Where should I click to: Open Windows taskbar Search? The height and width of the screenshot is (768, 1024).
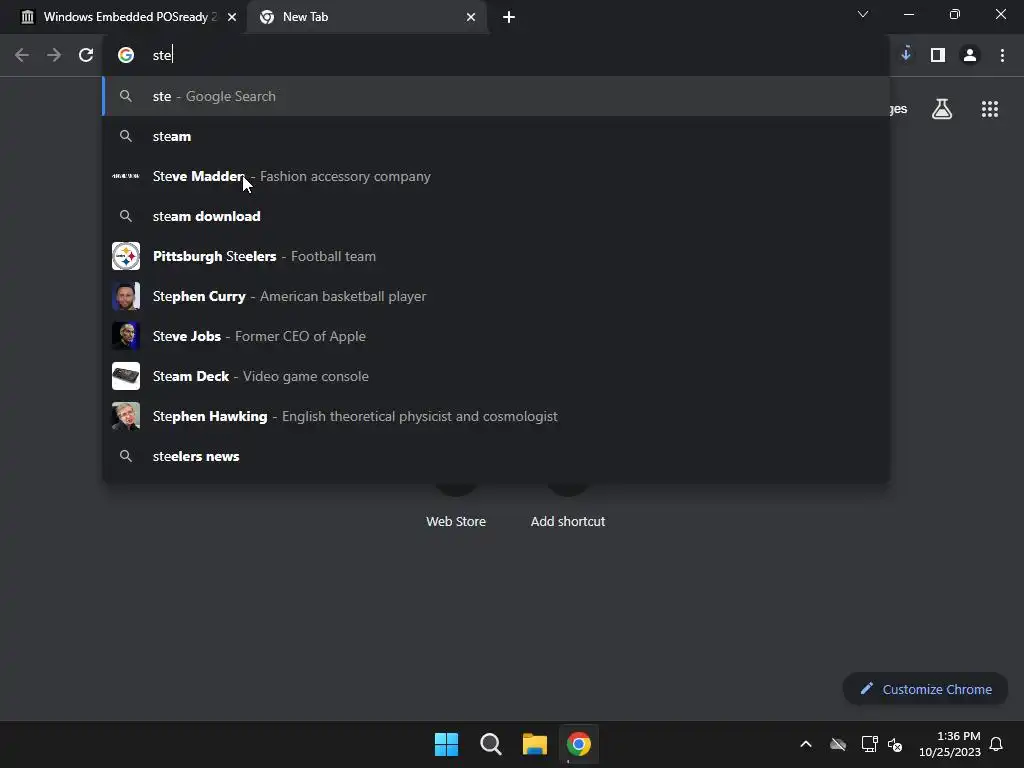tap(490, 744)
